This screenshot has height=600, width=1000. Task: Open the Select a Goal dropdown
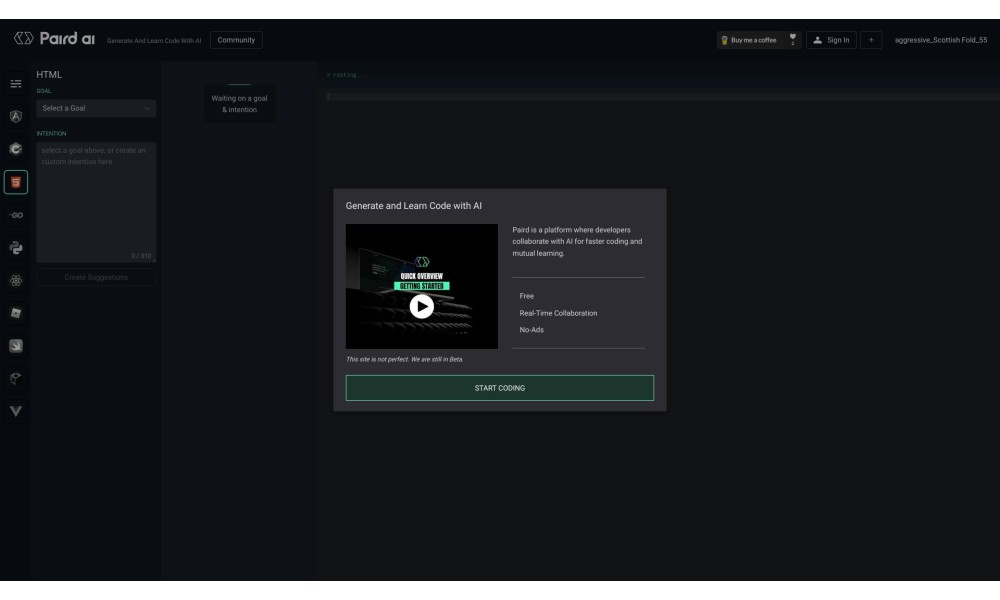(x=96, y=108)
